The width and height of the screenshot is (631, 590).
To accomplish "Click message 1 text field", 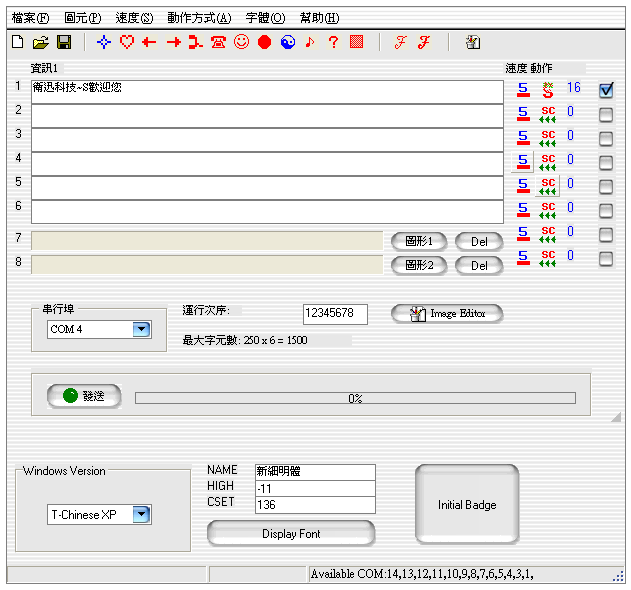I will pyautogui.click(x=267, y=92).
